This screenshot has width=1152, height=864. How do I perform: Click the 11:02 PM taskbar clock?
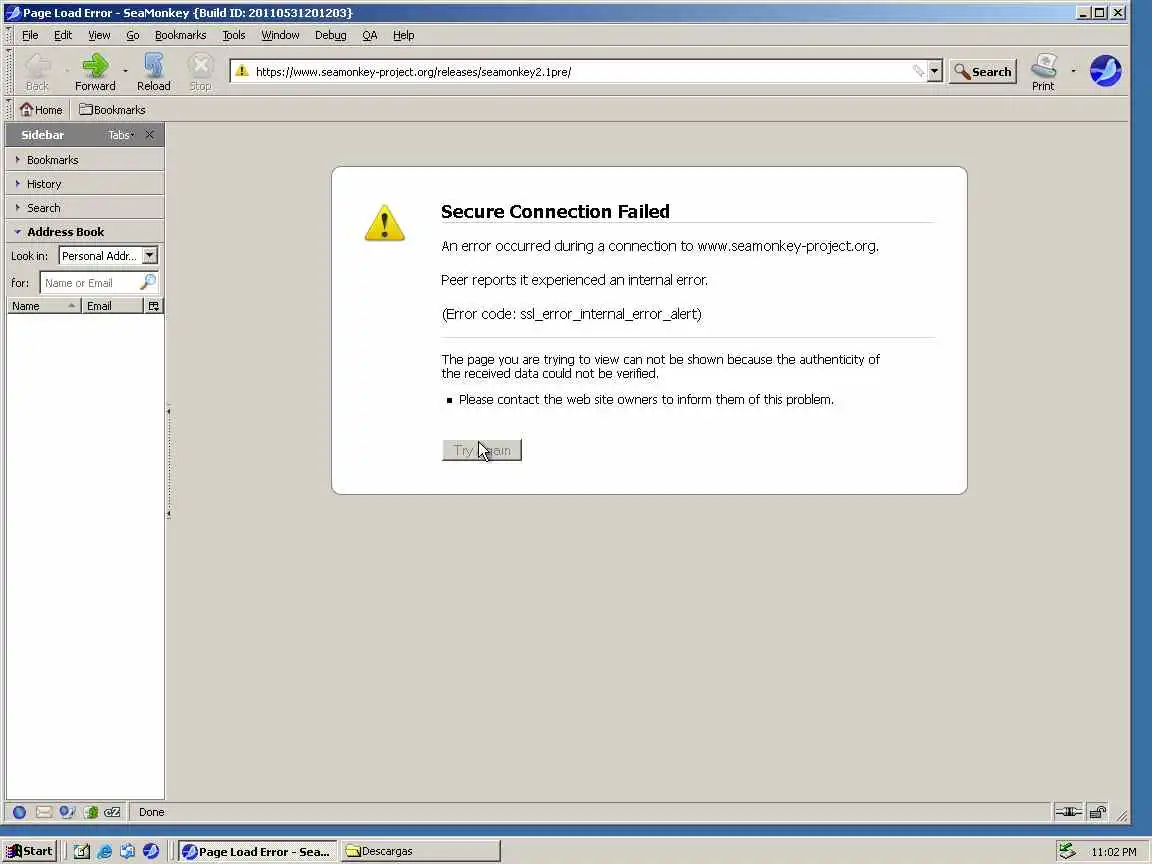(1113, 852)
